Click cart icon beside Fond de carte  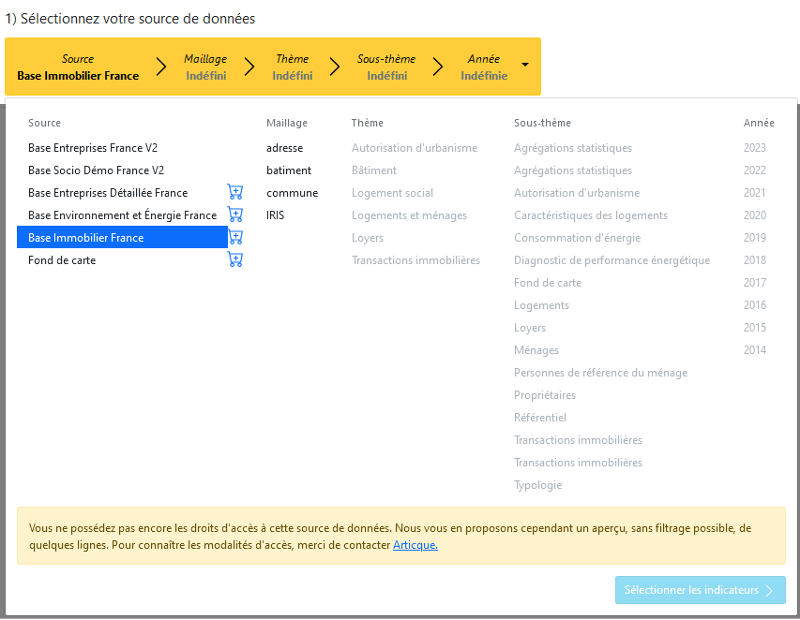(x=235, y=260)
